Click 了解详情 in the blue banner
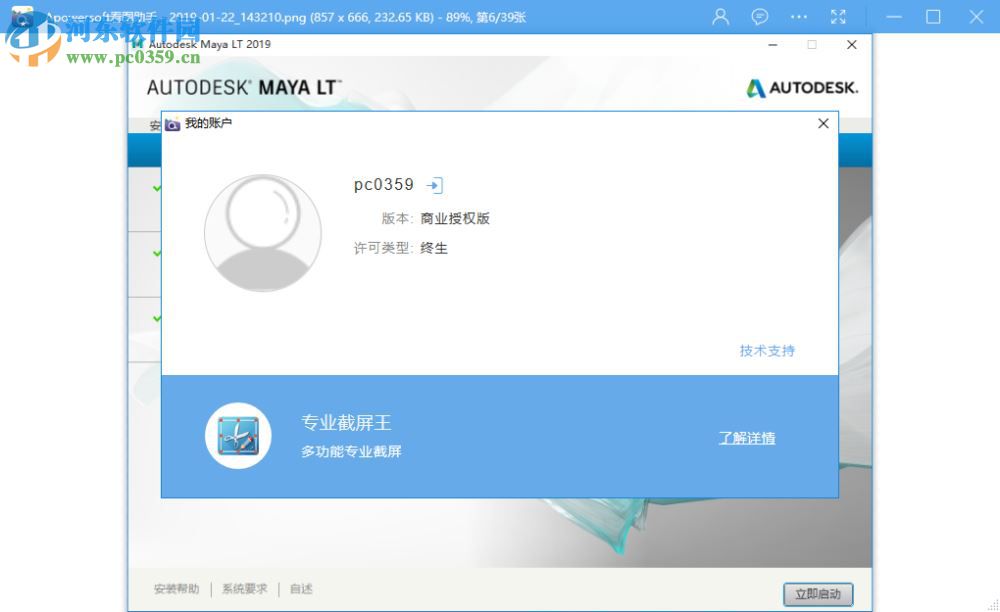Image resolution: width=1000 pixels, height=612 pixels. point(746,438)
